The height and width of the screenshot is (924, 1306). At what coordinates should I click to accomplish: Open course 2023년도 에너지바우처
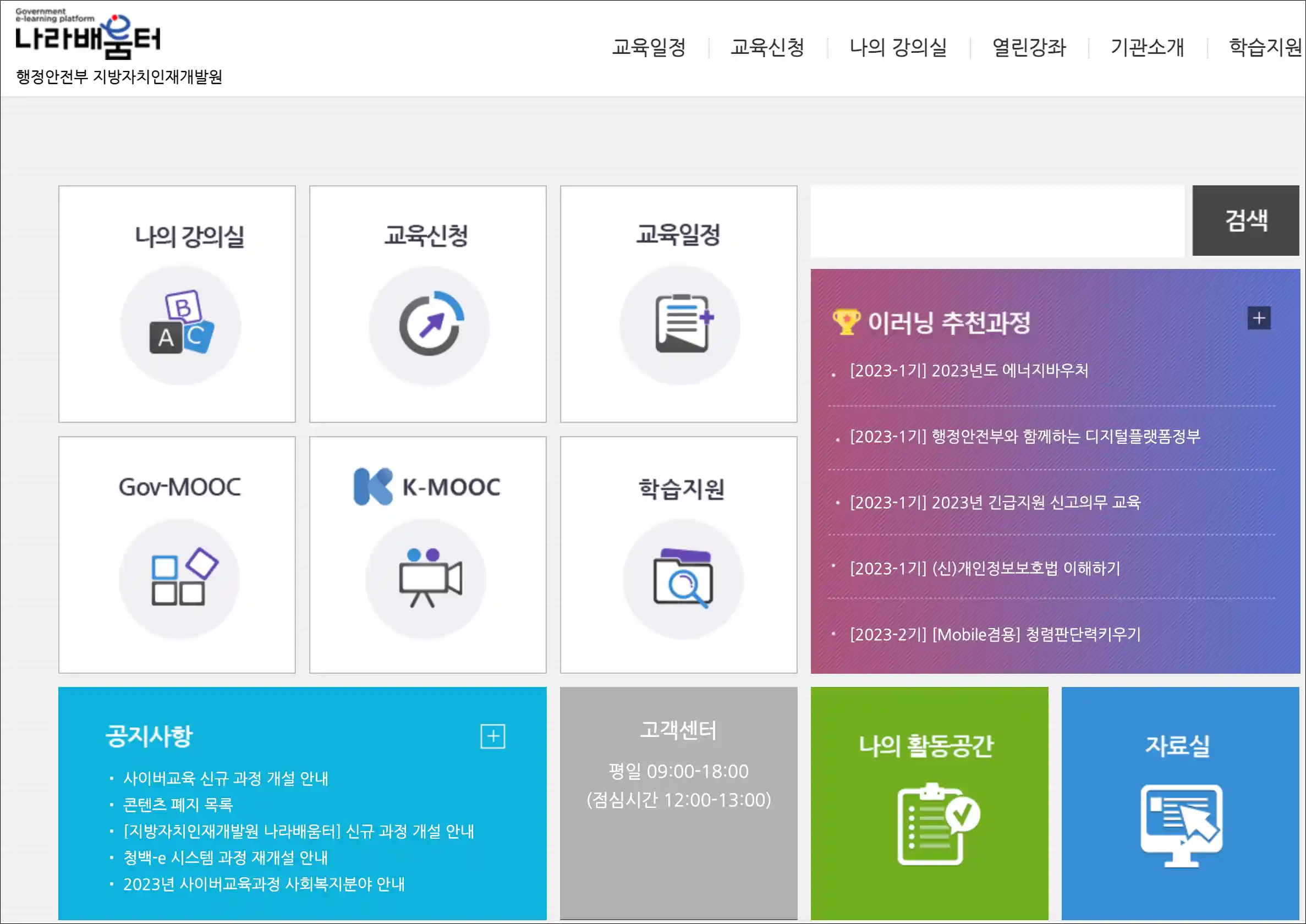pyautogui.click(x=969, y=371)
